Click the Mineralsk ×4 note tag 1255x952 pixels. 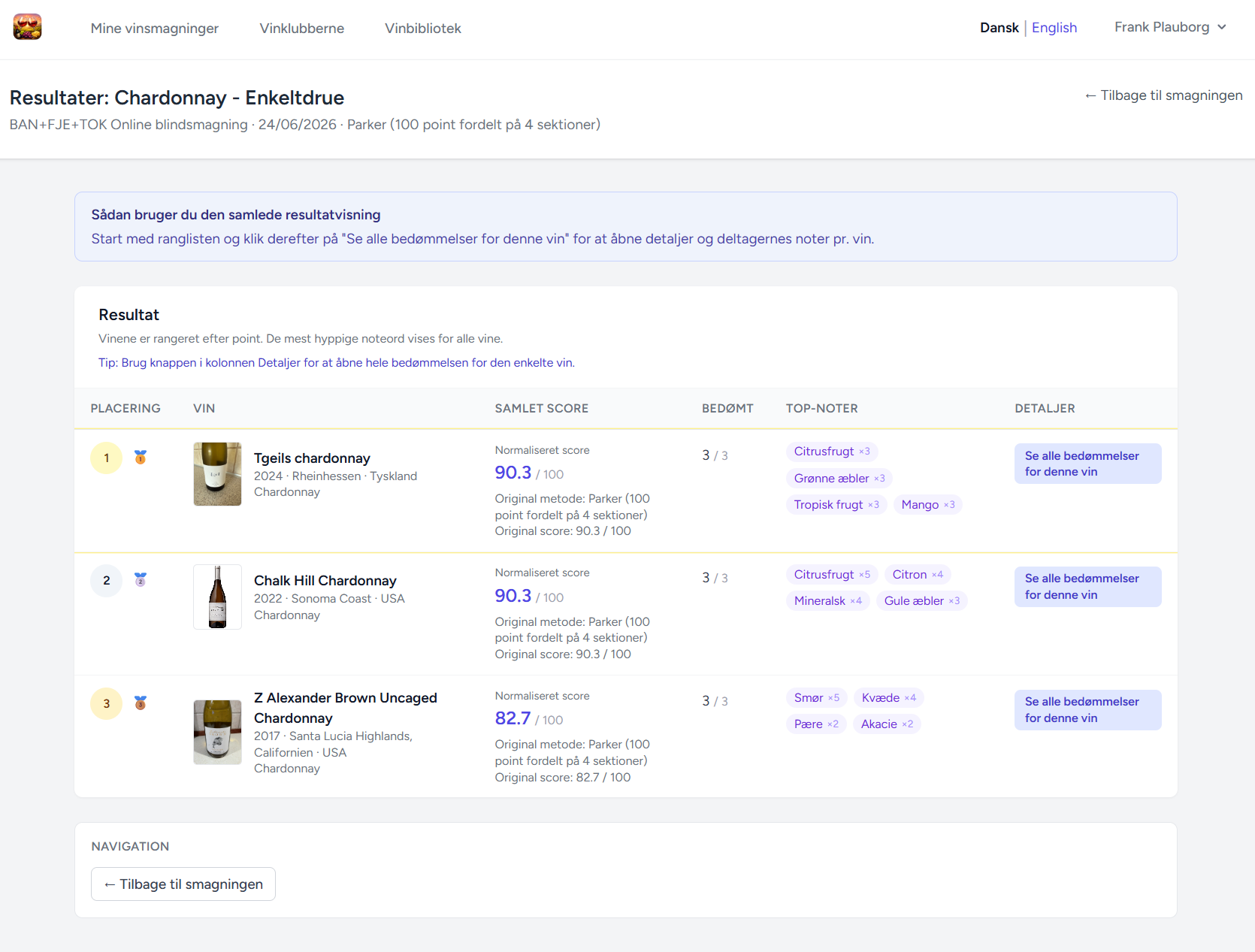click(828, 601)
